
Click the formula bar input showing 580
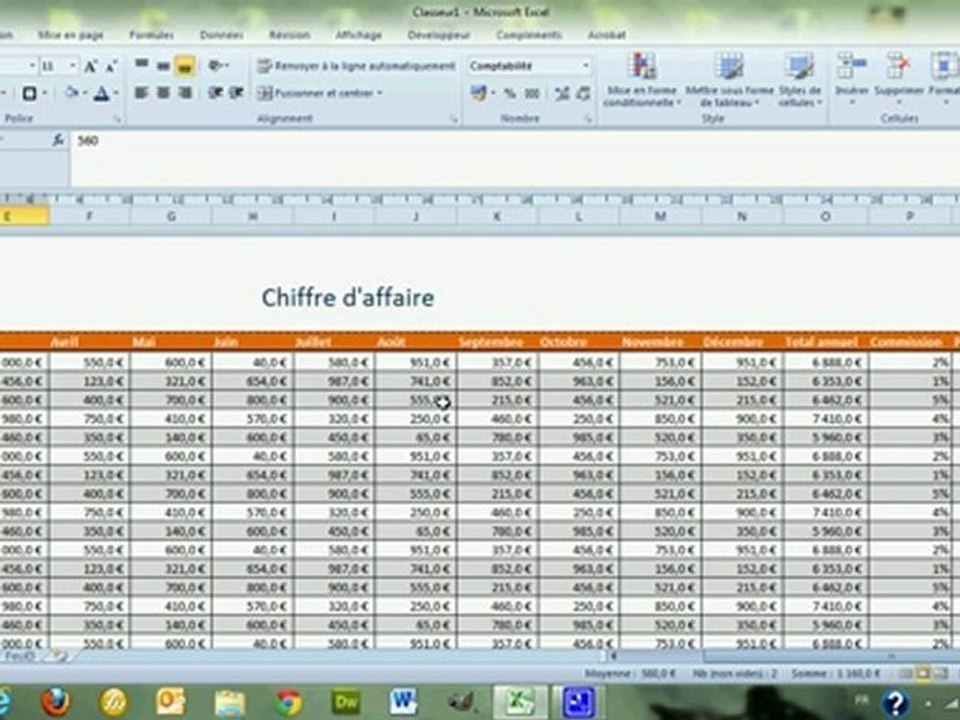[514, 157]
